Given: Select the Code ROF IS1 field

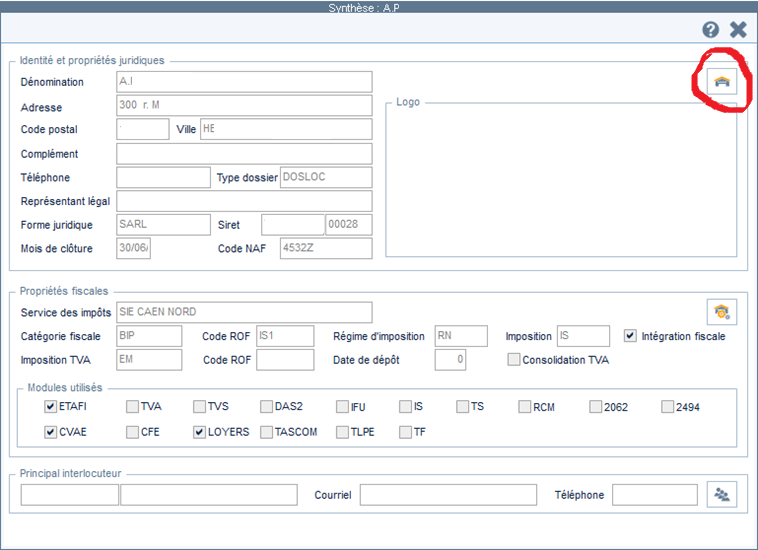Looking at the screenshot, I should coord(285,336).
